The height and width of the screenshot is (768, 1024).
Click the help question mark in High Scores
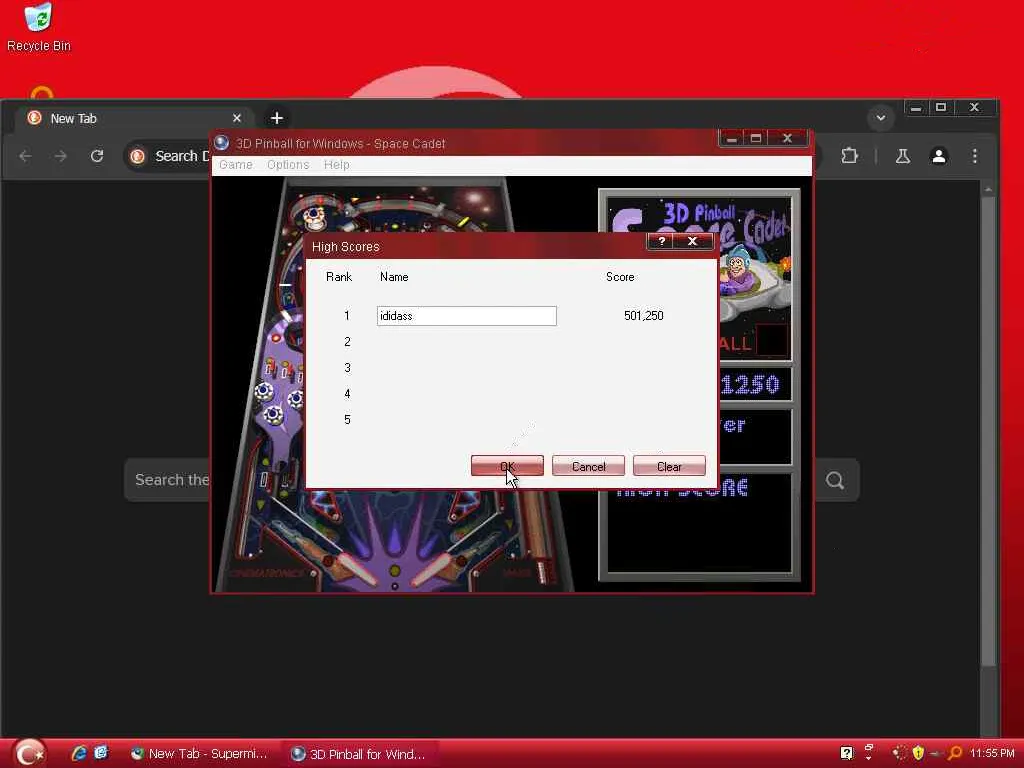[662, 242]
